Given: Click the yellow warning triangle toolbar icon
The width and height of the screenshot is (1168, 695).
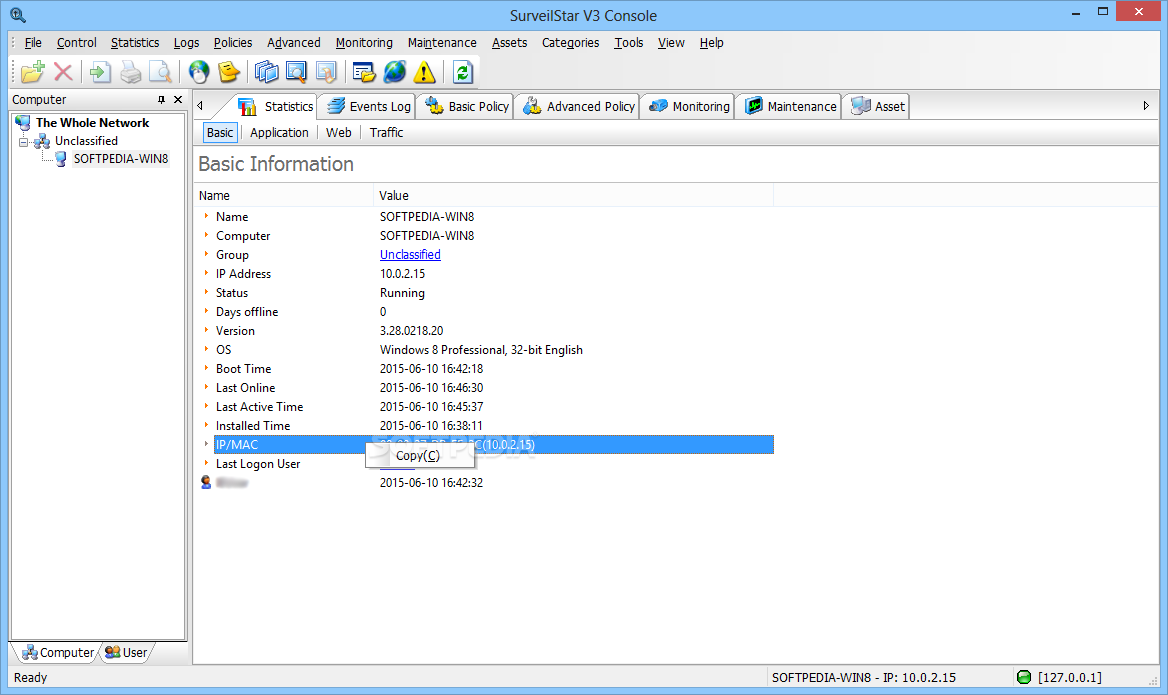Looking at the screenshot, I should coord(425,72).
